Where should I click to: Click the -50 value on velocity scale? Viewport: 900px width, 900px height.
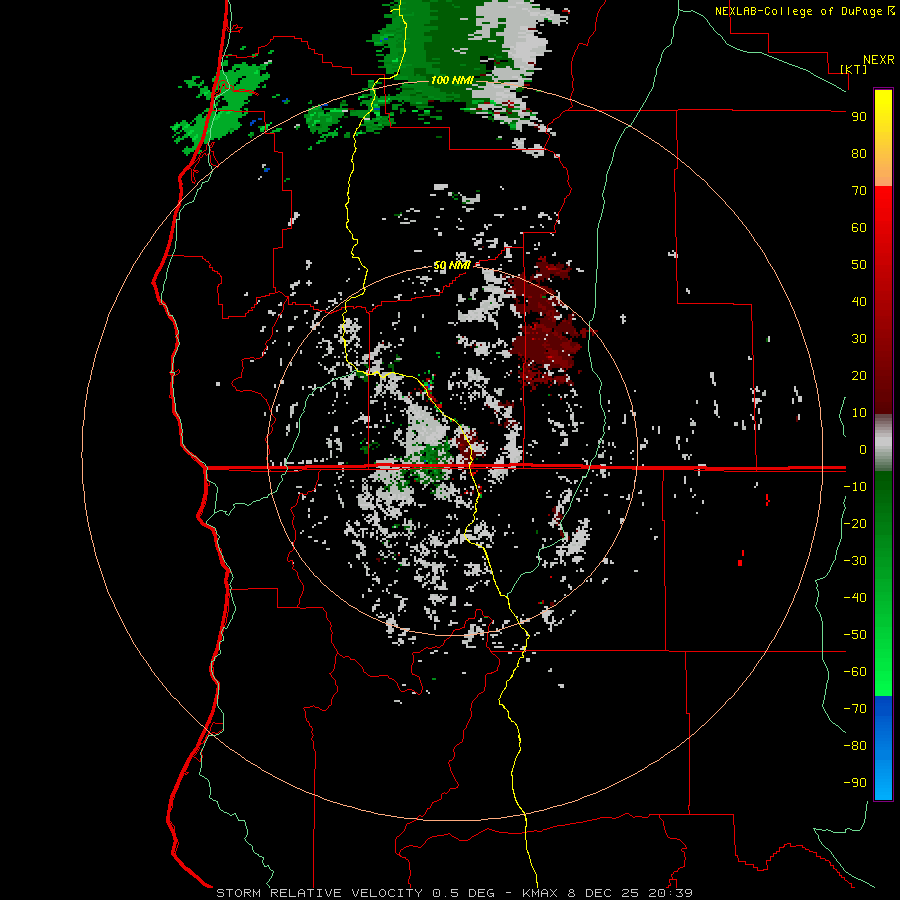(x=855, y=634)
